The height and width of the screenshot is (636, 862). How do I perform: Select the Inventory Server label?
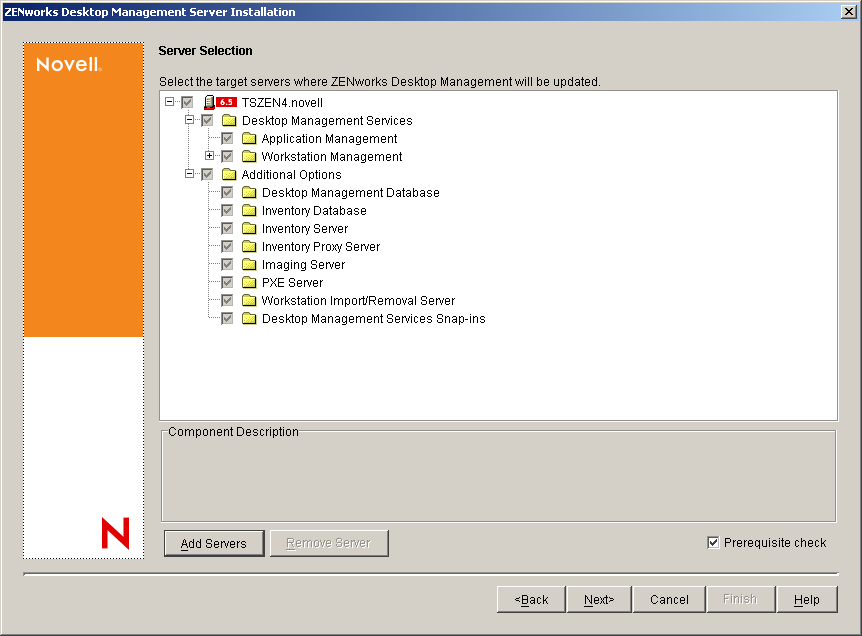(305, 229)
